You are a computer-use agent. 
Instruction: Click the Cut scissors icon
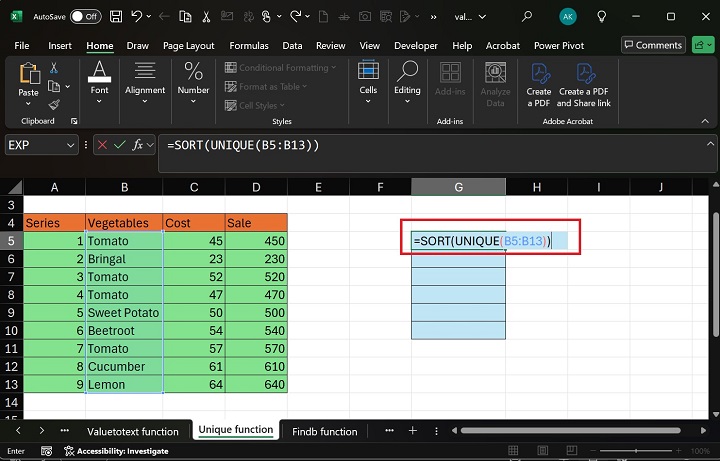point(54,66)
